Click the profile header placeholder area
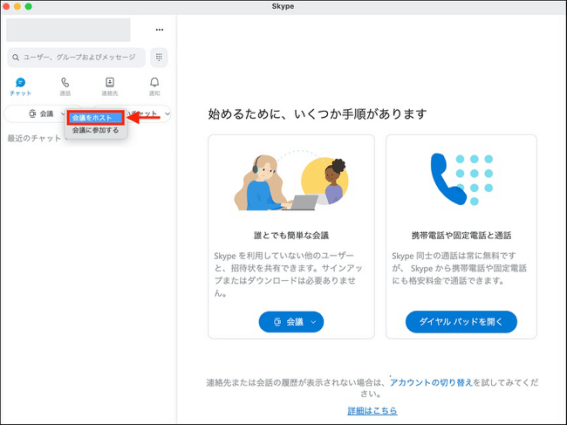Viewport: 567px width, 425px height. 68,30
